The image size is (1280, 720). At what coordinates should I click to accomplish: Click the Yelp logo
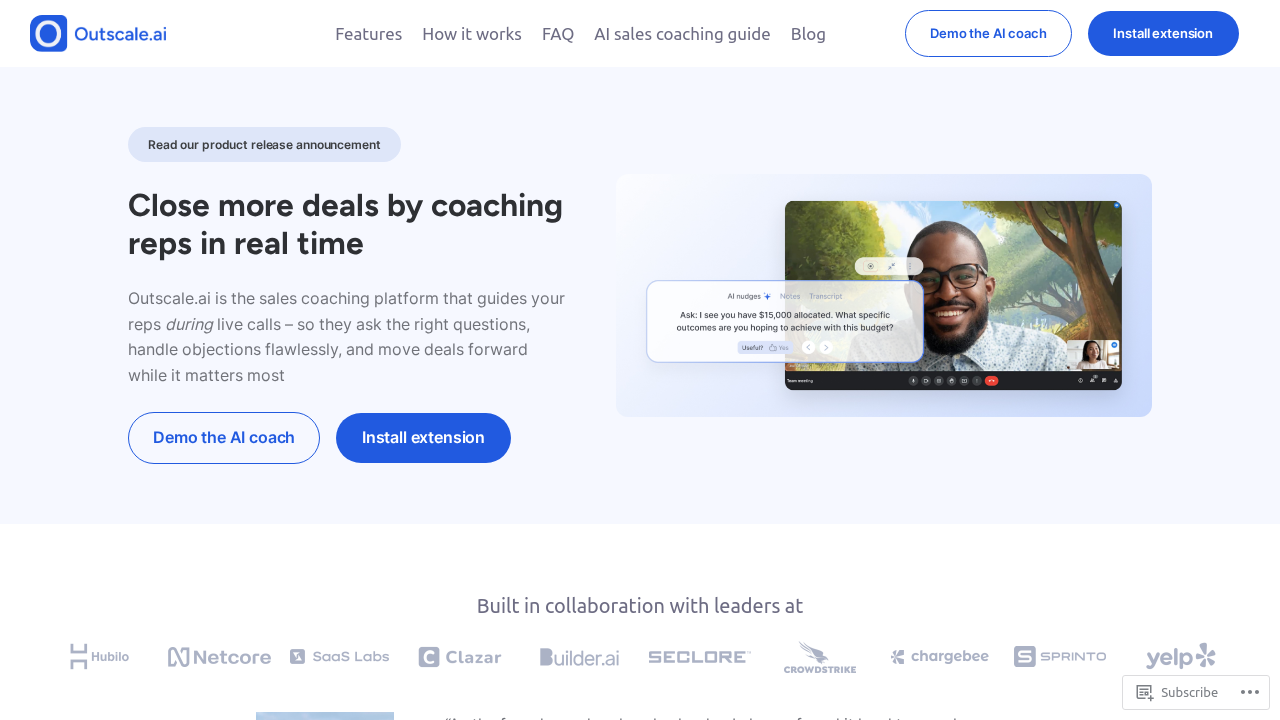pos(1180,657)
